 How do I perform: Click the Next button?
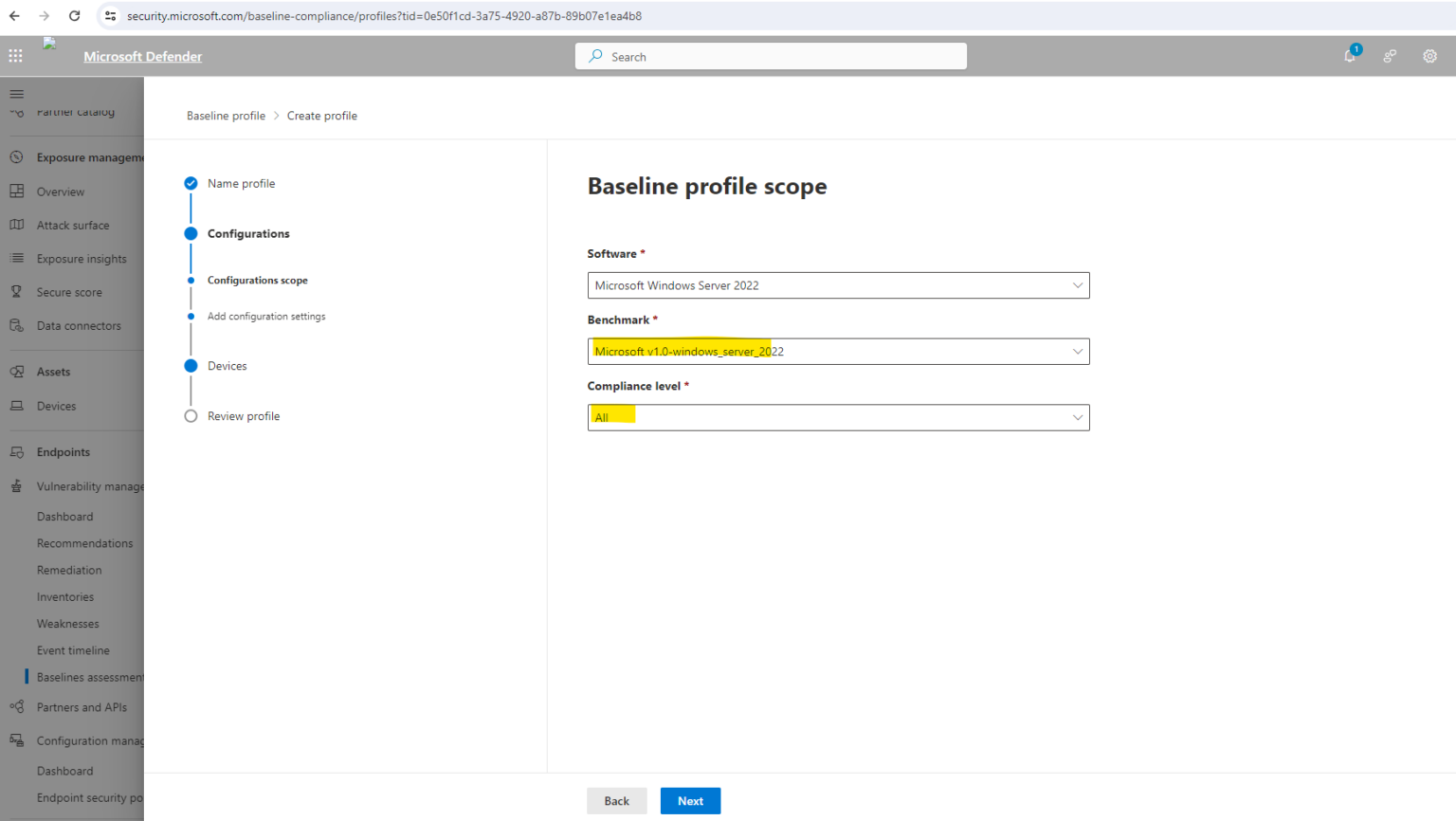(690, 800)
